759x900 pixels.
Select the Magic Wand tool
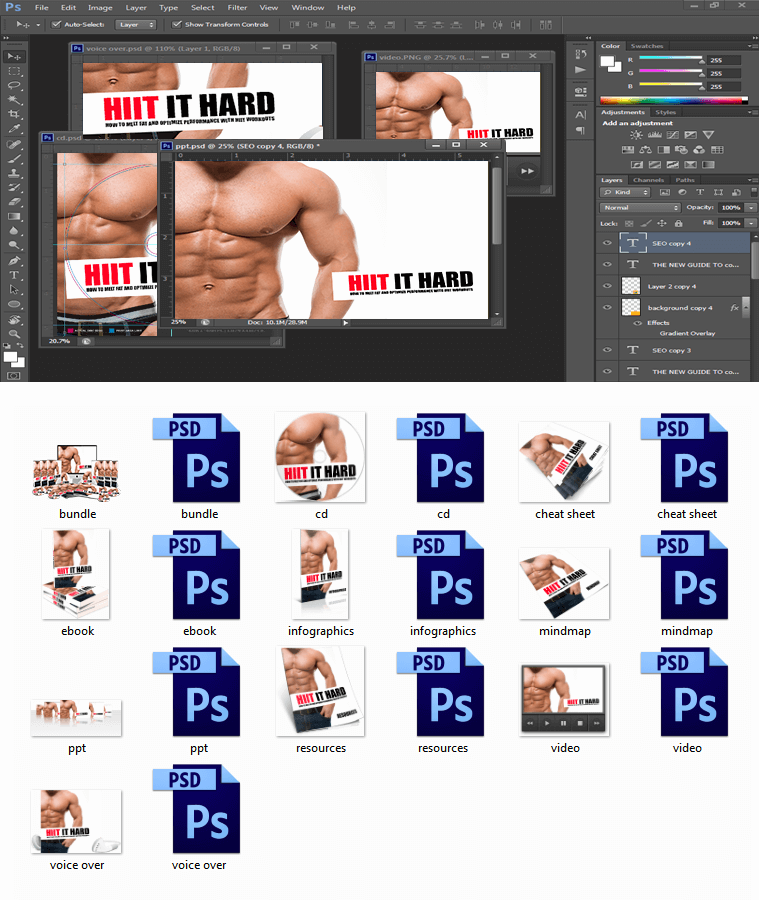14,100
